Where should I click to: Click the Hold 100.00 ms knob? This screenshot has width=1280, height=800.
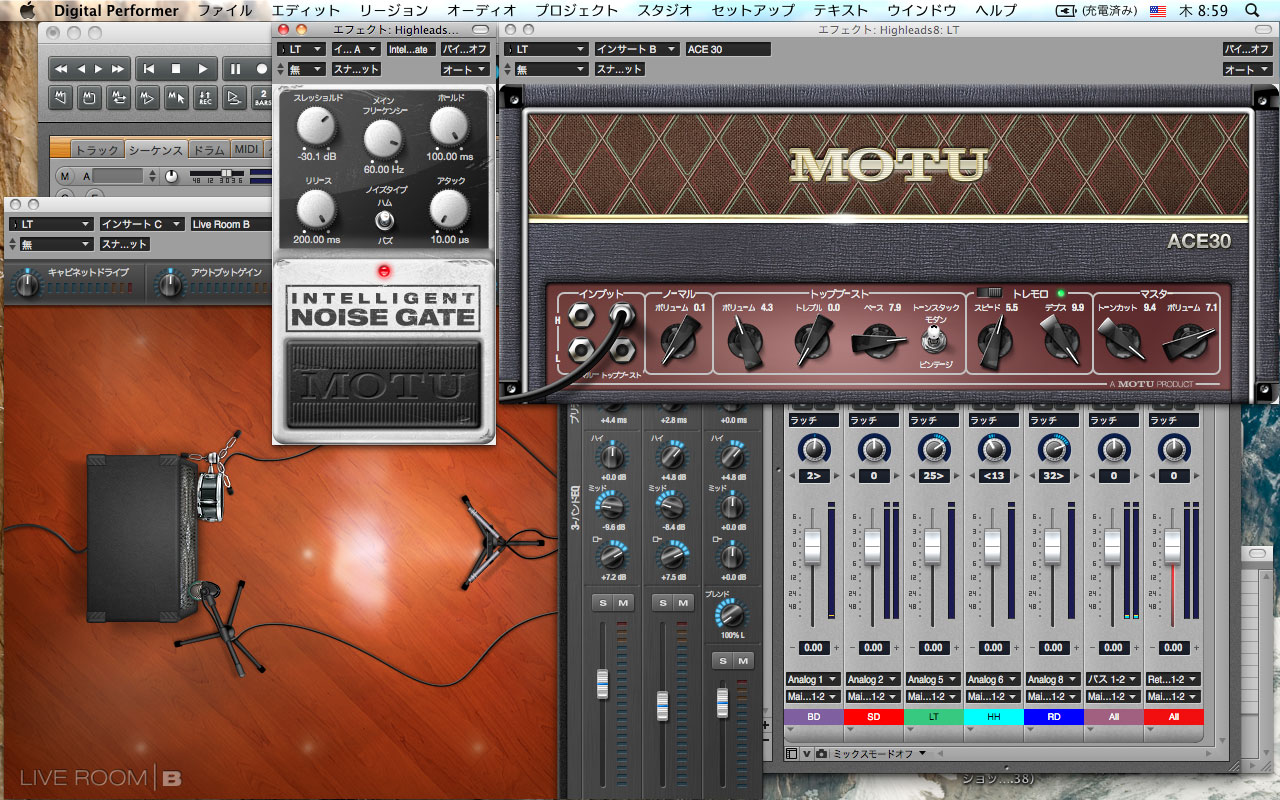click(449, 127)
